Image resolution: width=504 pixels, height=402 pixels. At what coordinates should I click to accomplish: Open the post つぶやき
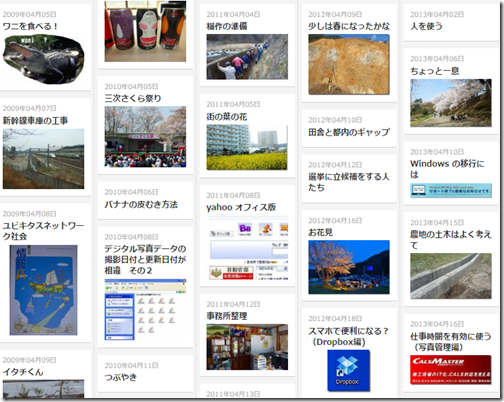pyautogui.click(x=121, y=377)
